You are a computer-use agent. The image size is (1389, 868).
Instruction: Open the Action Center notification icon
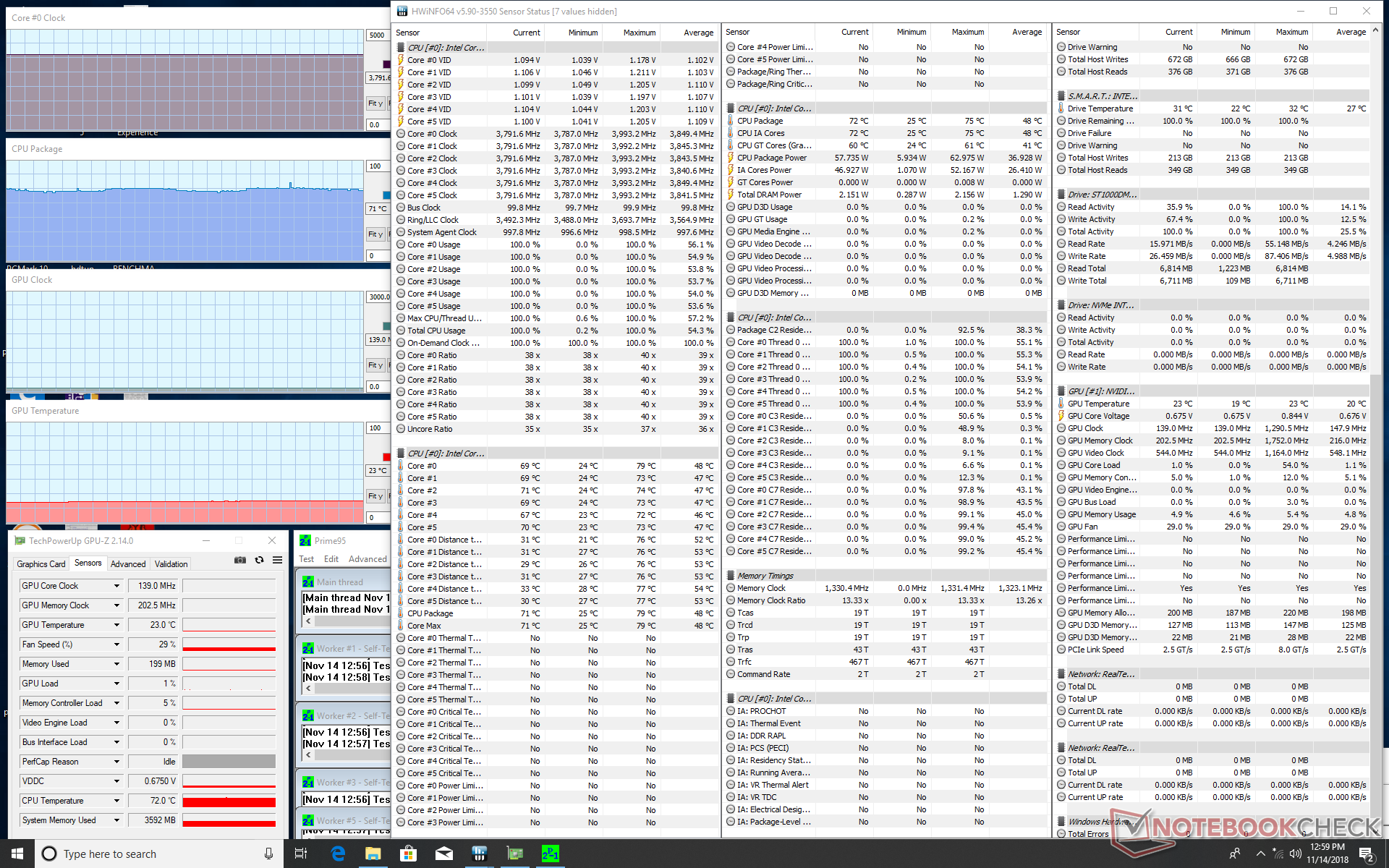tap(1366, 854)
